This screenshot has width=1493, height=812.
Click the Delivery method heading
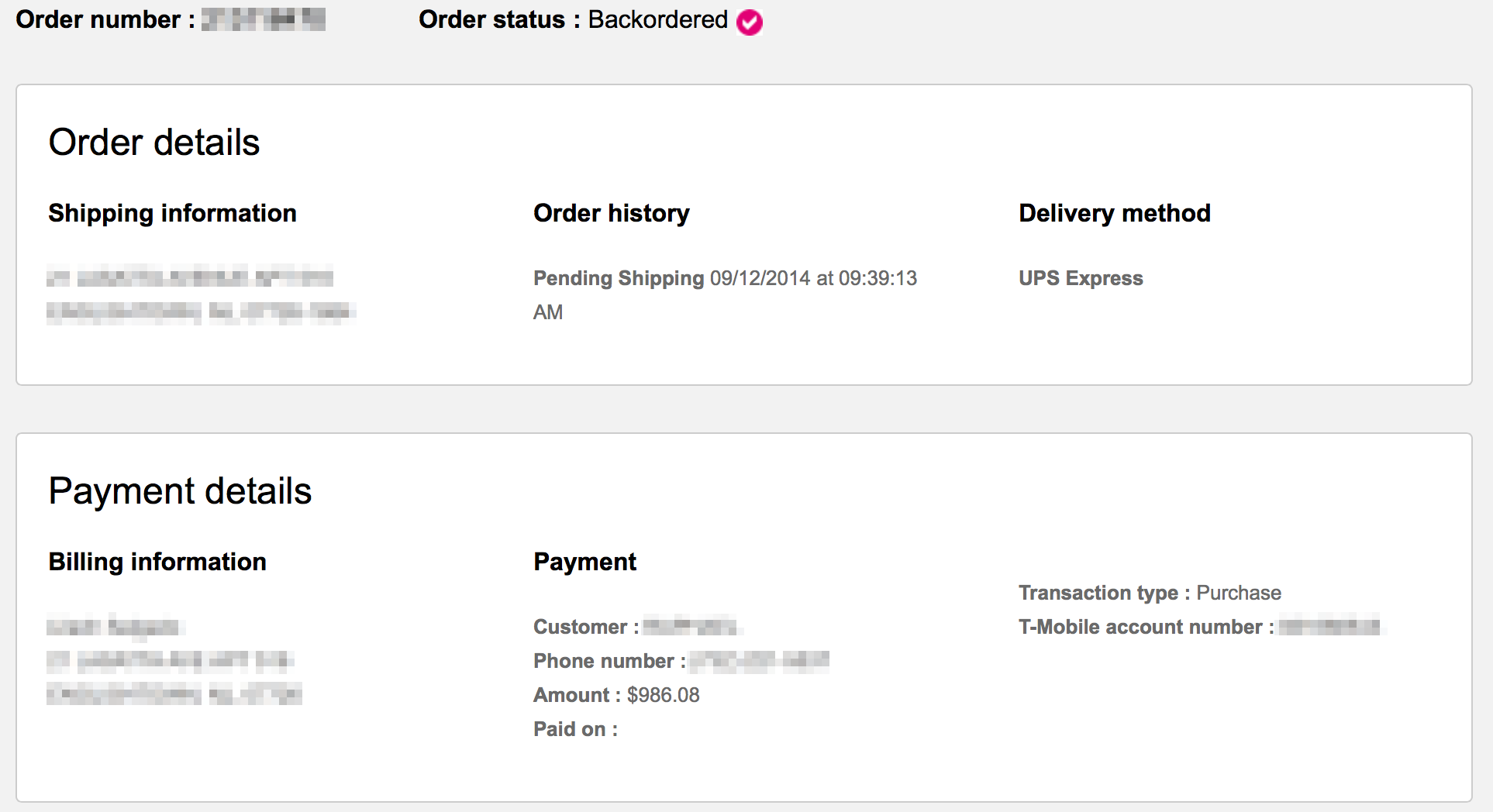click(1115, 213)
